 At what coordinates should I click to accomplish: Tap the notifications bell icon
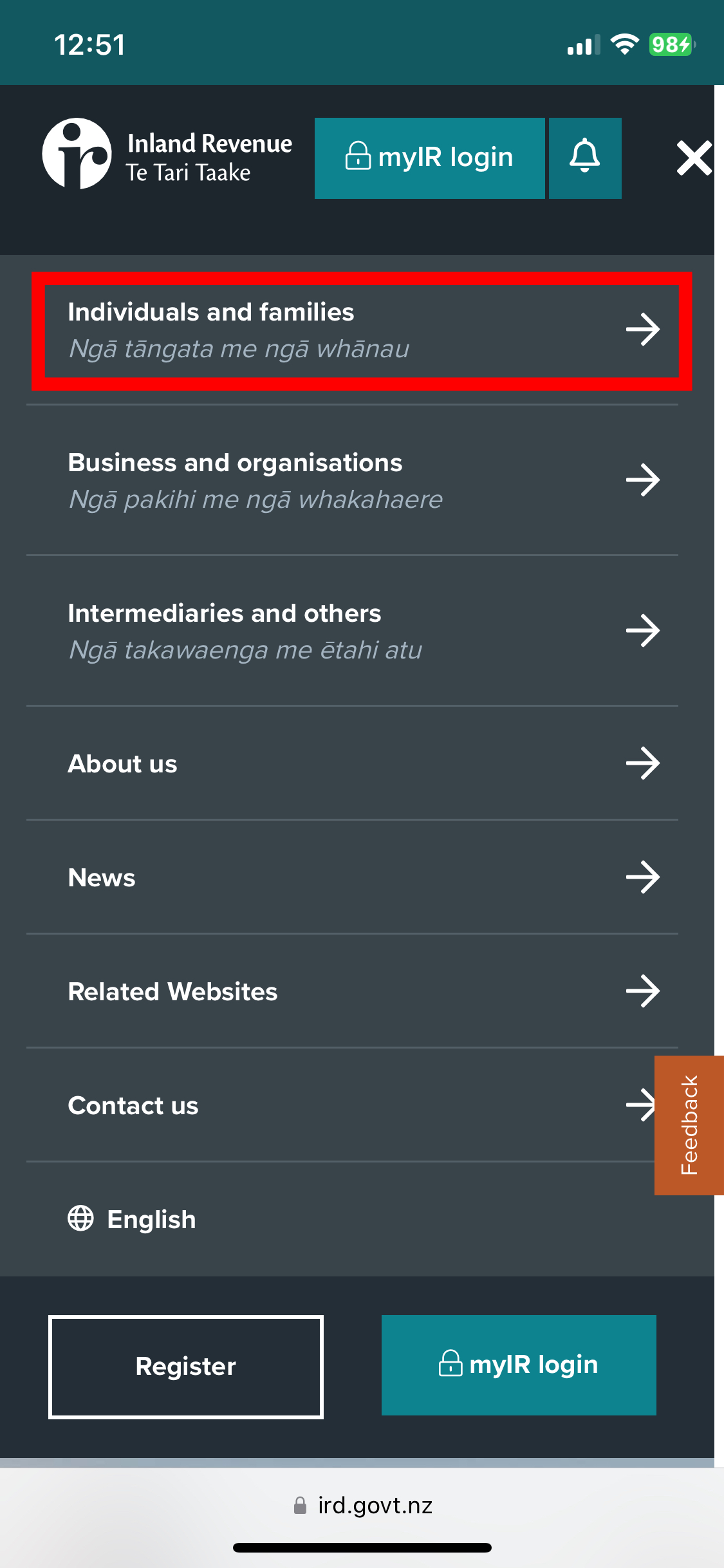point(584,158)
